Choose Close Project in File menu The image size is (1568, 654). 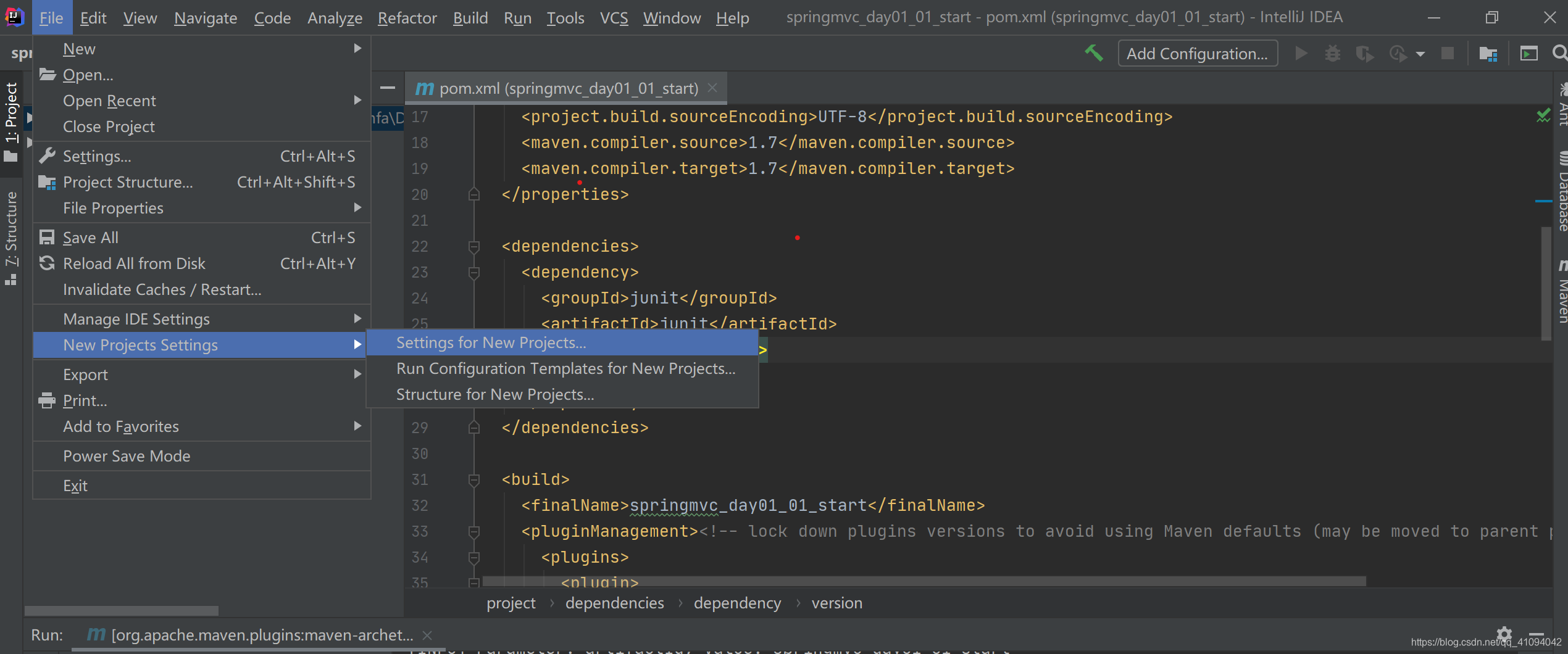coord(202,126)
